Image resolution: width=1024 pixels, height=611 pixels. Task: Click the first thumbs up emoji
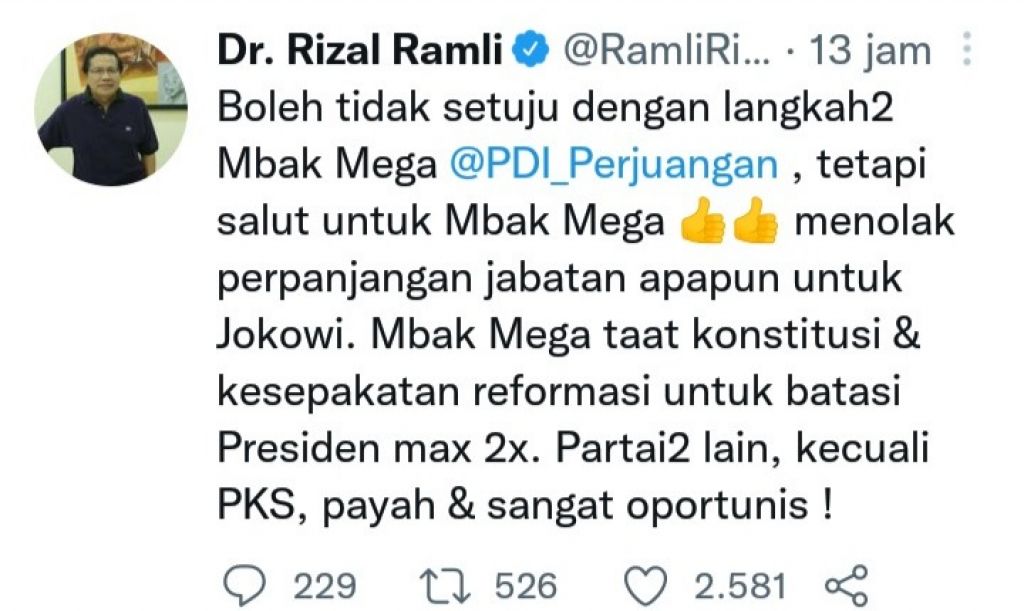point(702,221)
